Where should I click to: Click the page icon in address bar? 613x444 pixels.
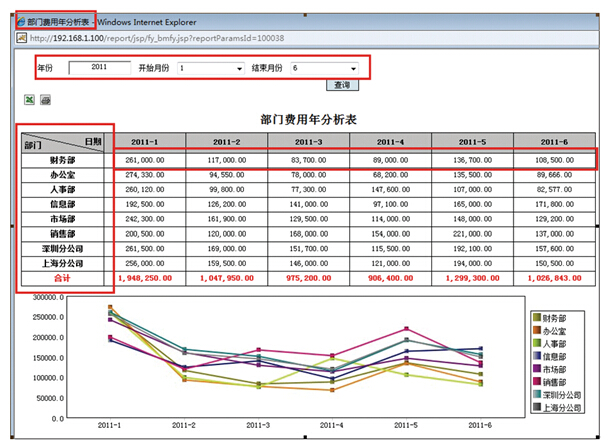tap(19, 37)
